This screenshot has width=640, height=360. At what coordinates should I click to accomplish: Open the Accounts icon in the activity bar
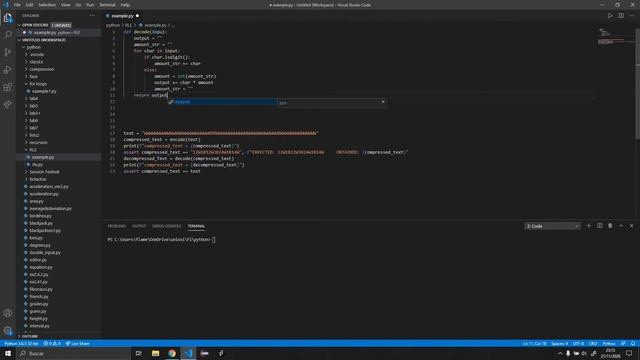point(8,313)
